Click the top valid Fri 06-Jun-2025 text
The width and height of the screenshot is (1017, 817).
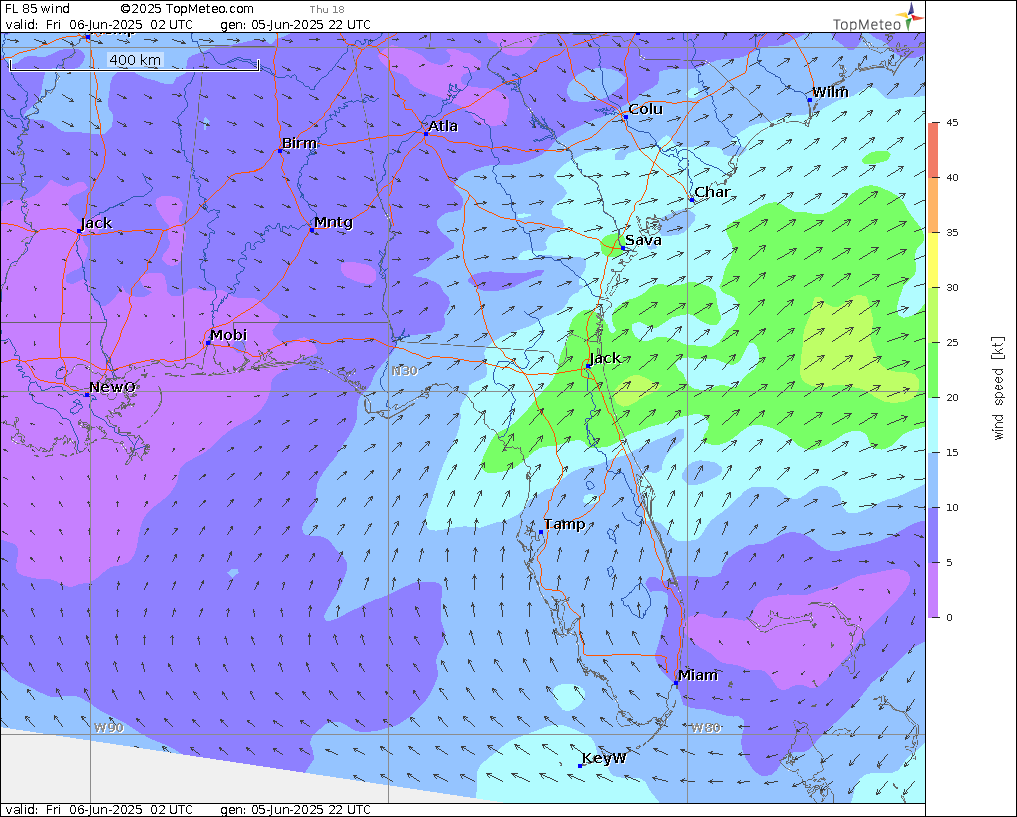click(99, 25)
